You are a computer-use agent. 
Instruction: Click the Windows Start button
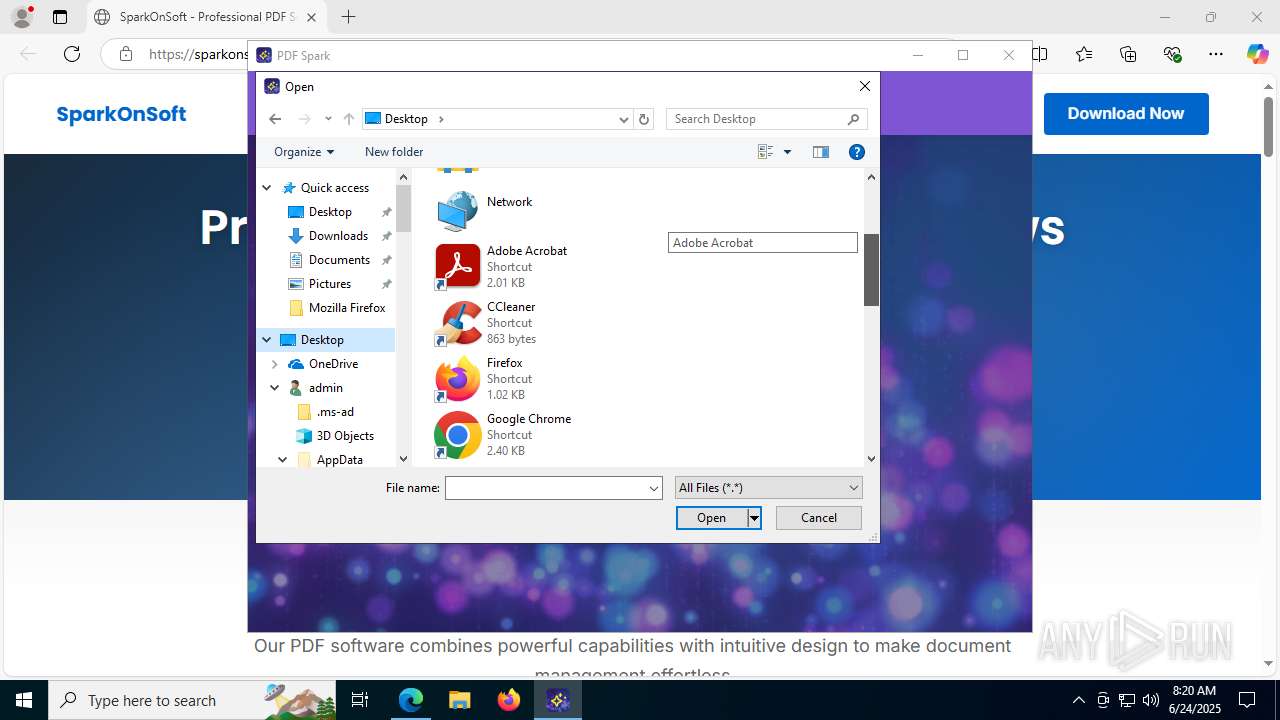point(24,700)
